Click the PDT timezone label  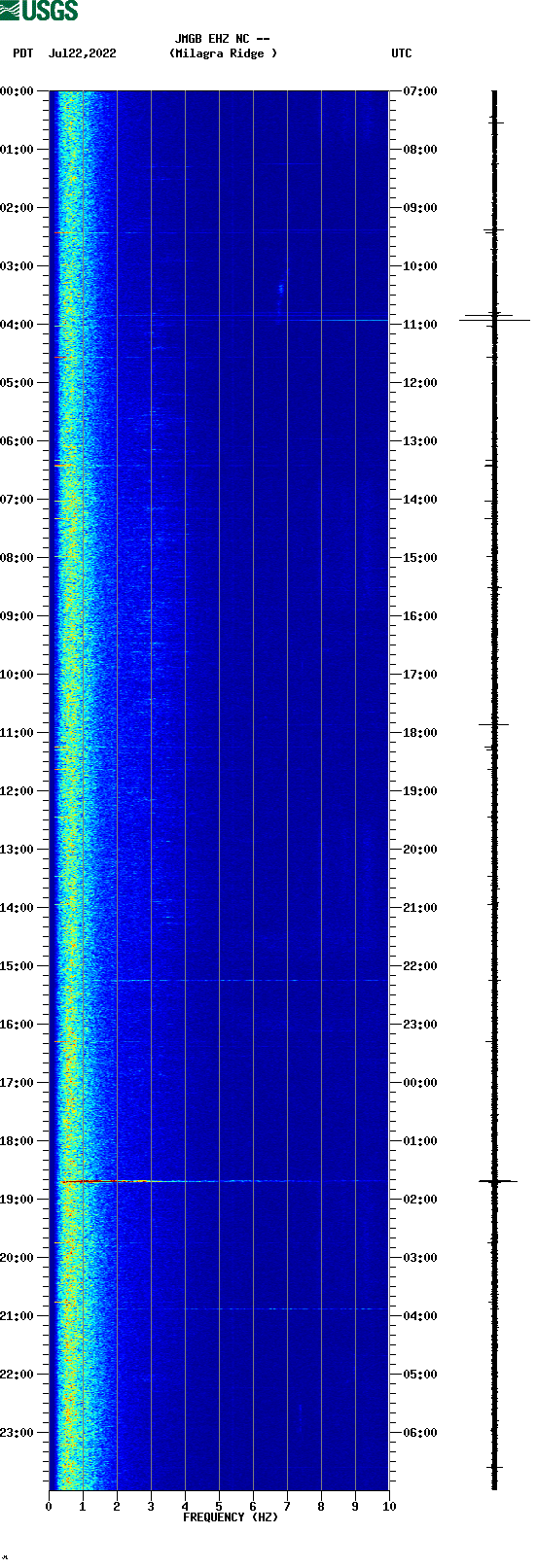tap(22, 53)
